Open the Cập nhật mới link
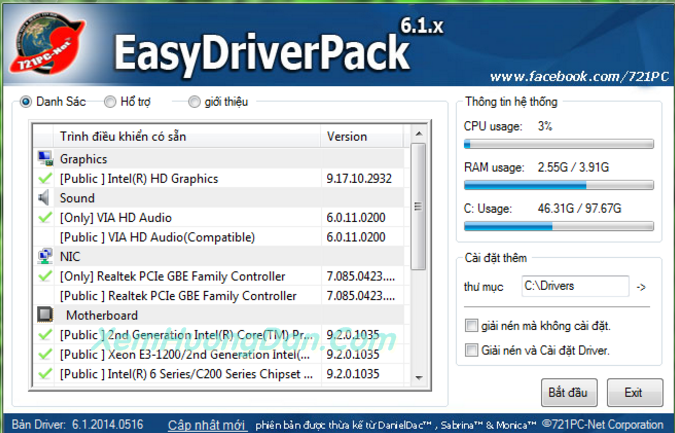The image size is (675, 433). (207, 425)
